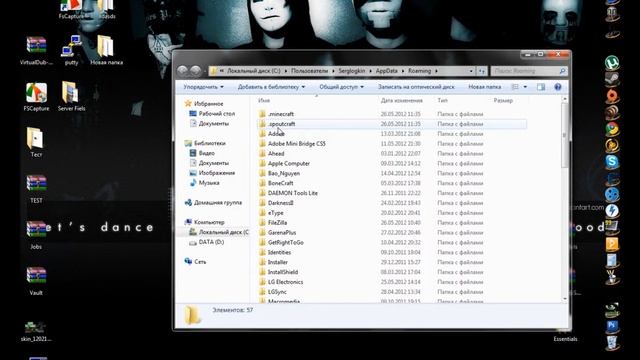
Task: Click the Новая папка toolbar button
Action: [484, 87]
